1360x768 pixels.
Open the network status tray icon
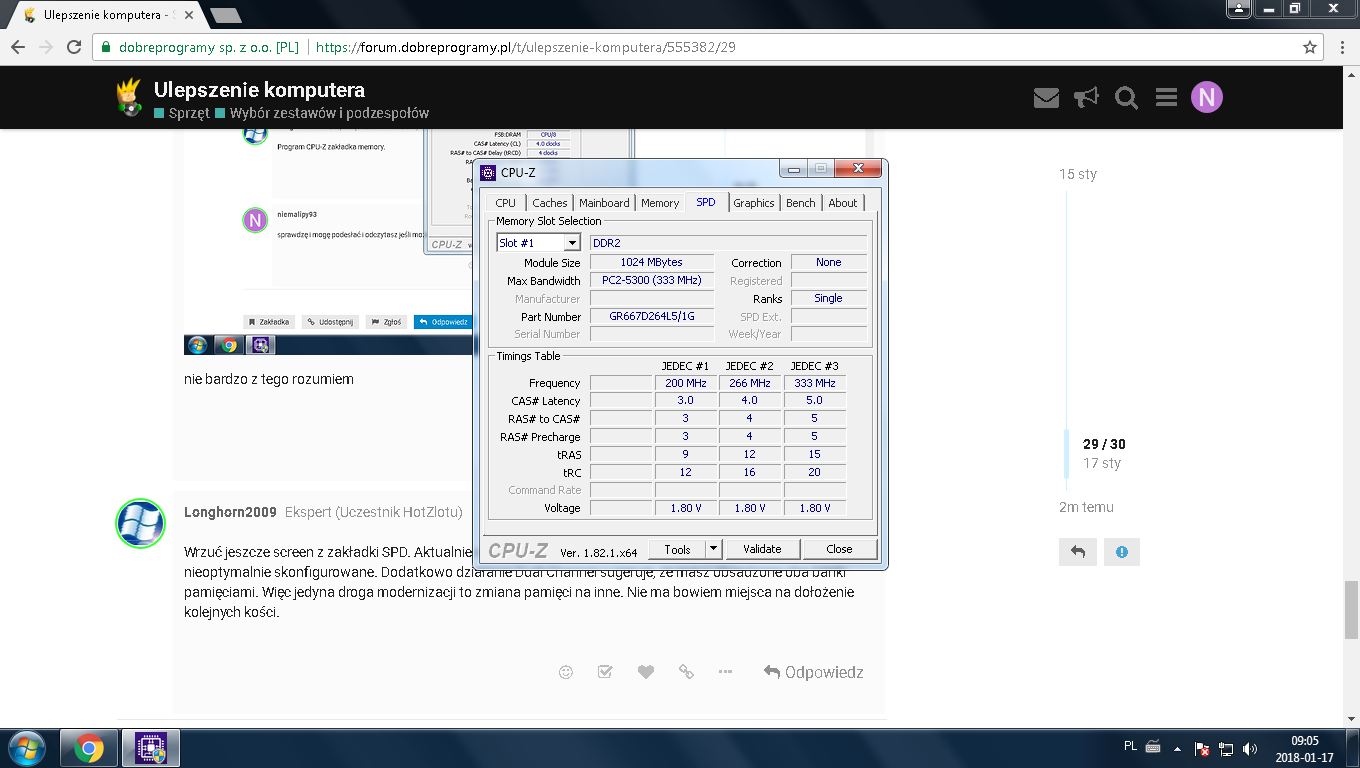click(x=1226, y=748)
